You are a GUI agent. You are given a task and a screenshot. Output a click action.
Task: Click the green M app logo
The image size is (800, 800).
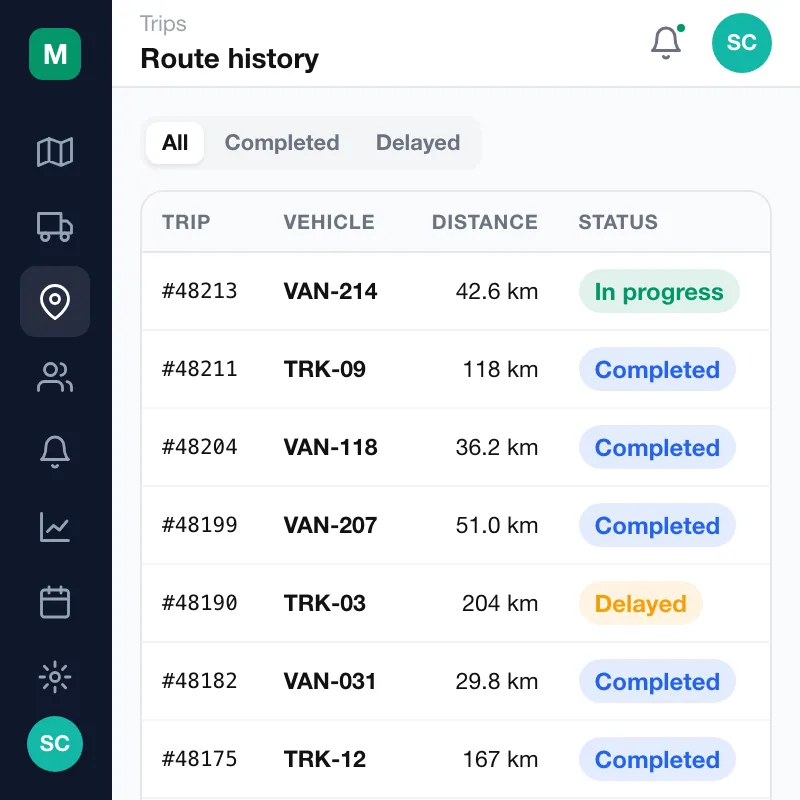point(55,54)
